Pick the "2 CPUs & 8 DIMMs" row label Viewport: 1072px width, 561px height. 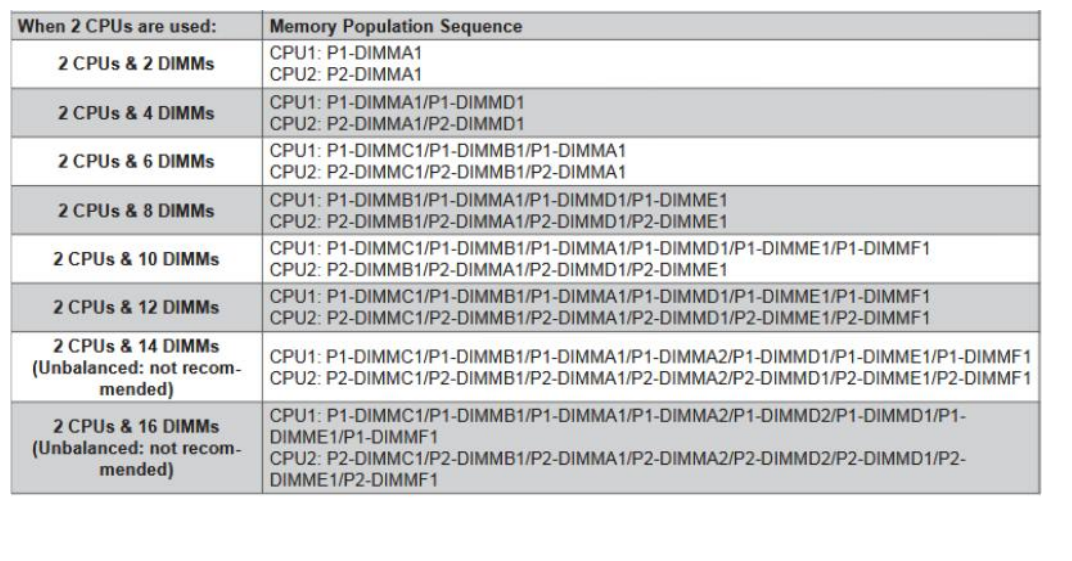136,210
